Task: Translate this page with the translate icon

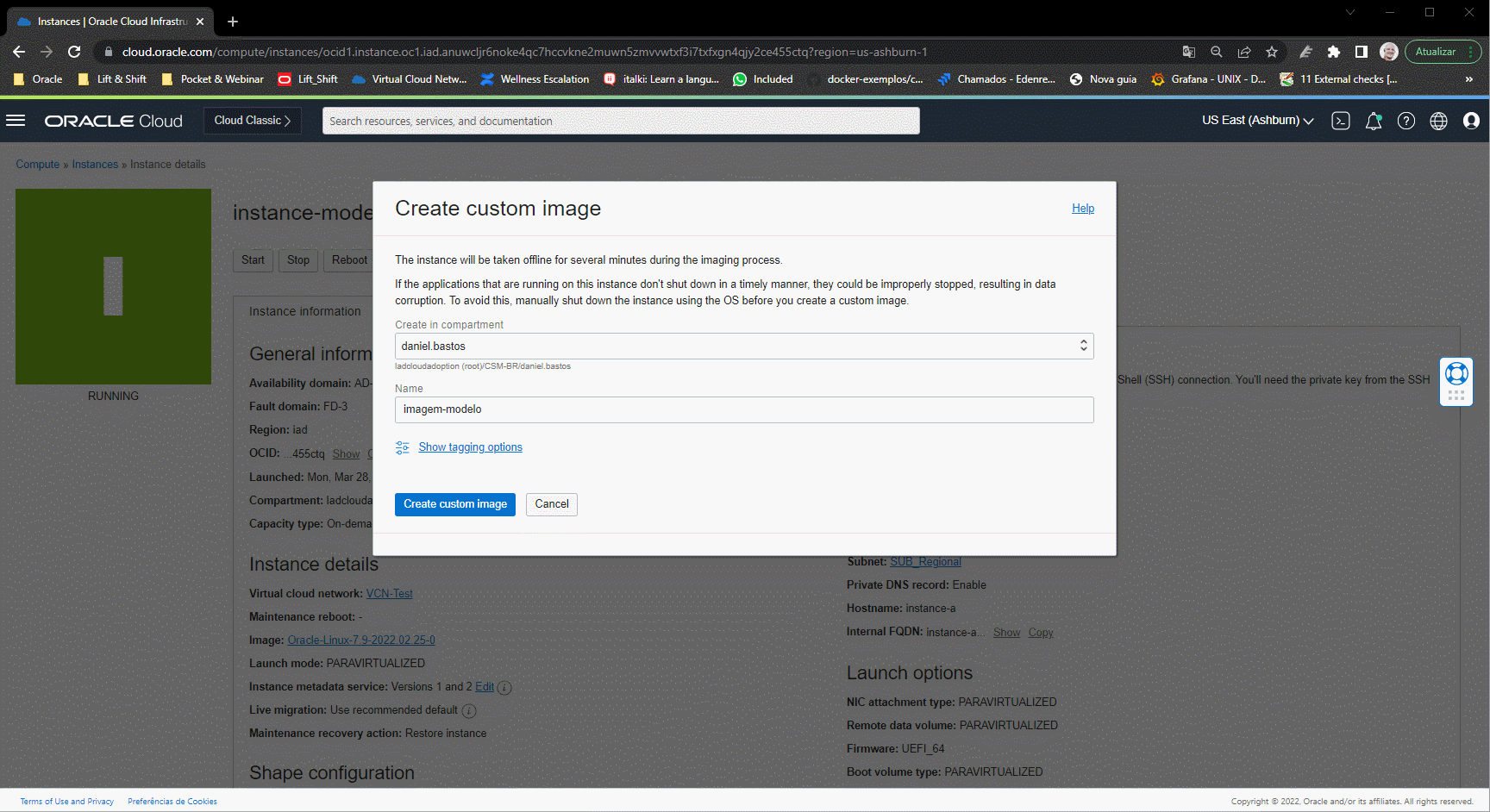Action: [x=1189, y=52]
